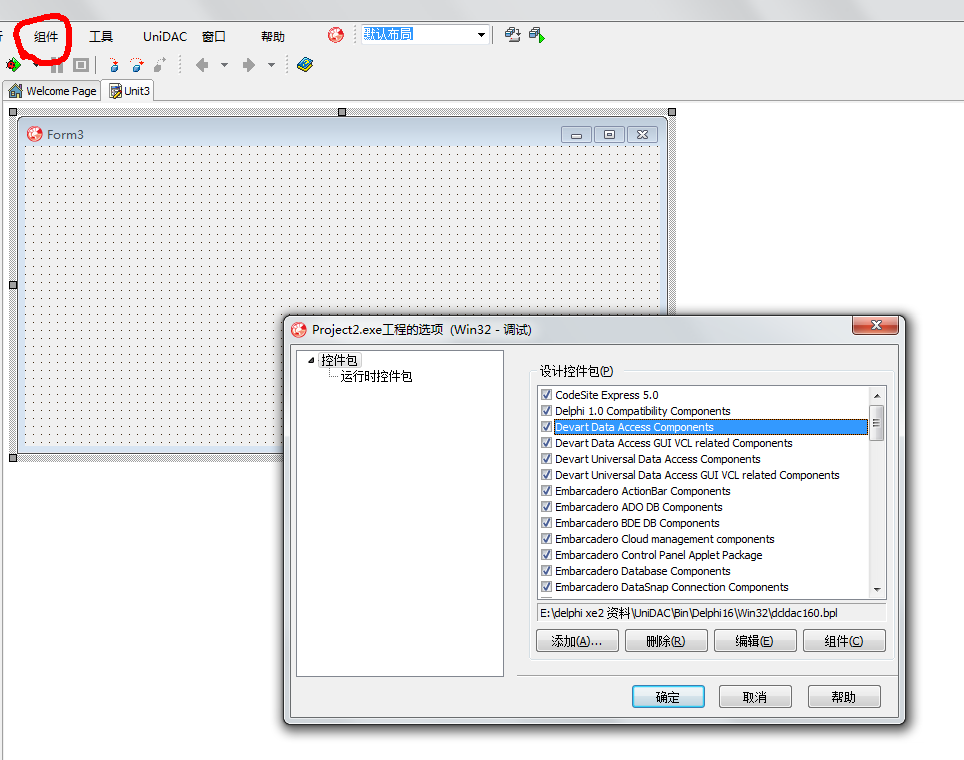The height and width of the screenshot is (760, 964).
Task: Click the dcldac160.bpl path field
Action: (x=711, y=613)
